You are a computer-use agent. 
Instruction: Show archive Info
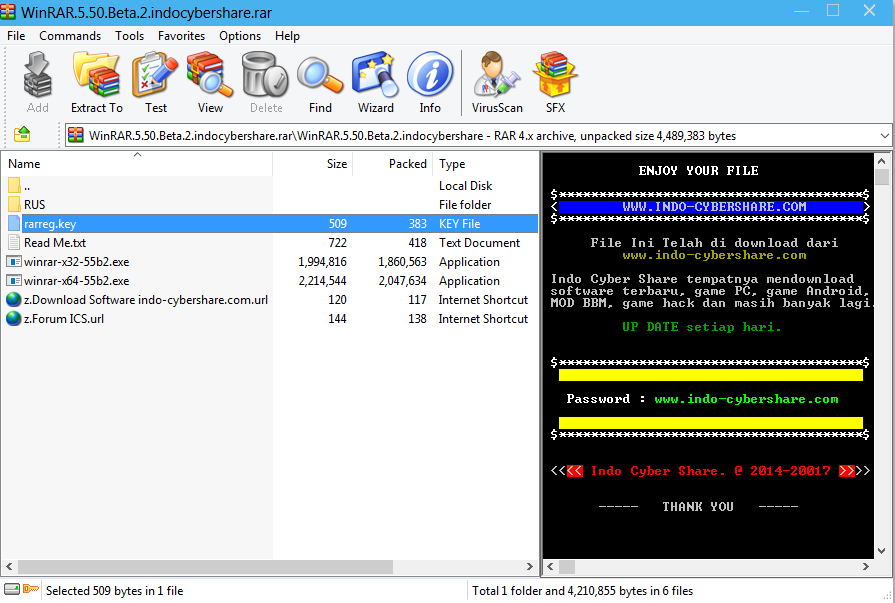click(430, 74)
